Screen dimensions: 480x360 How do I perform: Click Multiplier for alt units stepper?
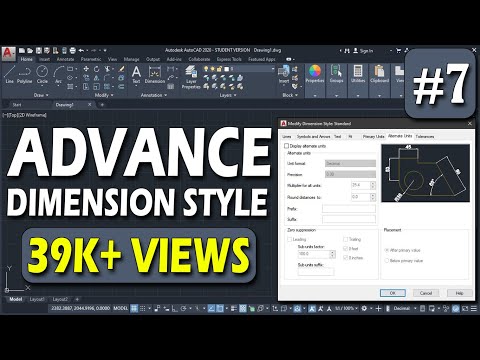pos(373,185)
